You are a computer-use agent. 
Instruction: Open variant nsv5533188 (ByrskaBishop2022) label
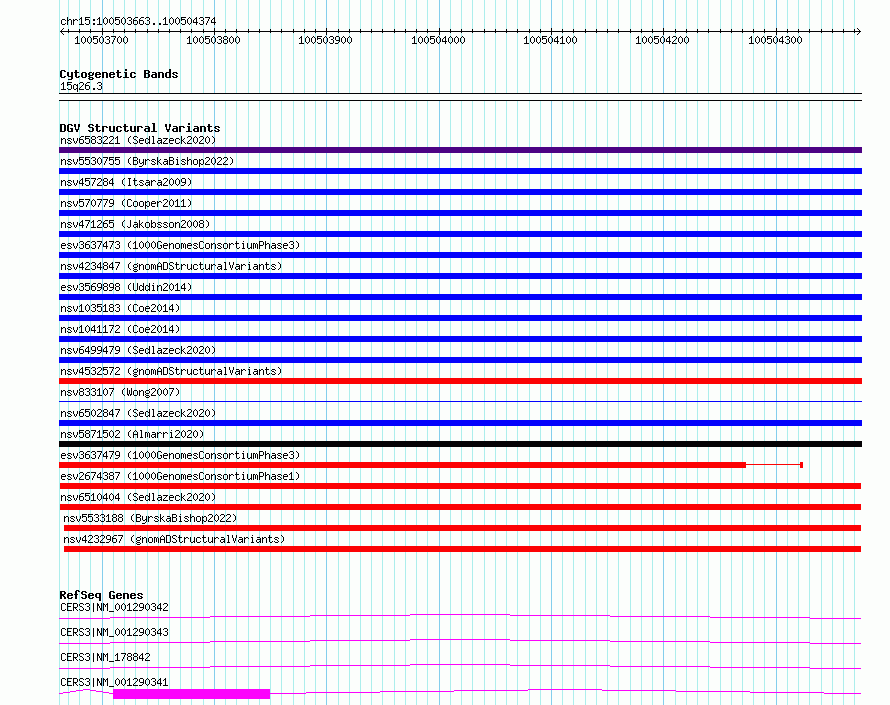[150, 518]
